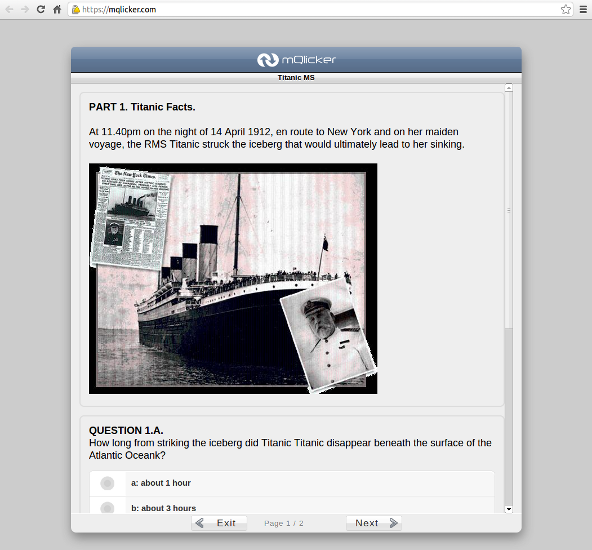This screenshot has width=592, height=550.
Task: Click the scrollbar up arrow
Action: click(x=509, y=88)
